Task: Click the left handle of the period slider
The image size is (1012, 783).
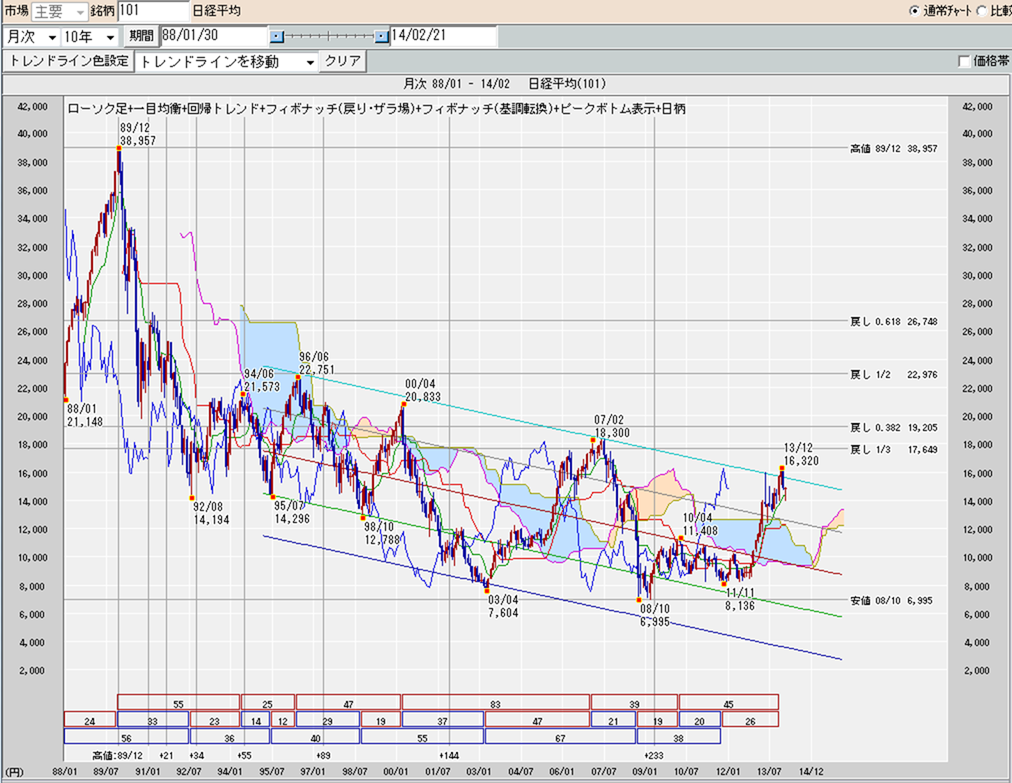Action: pyautogui.click(x=276, y=37)
